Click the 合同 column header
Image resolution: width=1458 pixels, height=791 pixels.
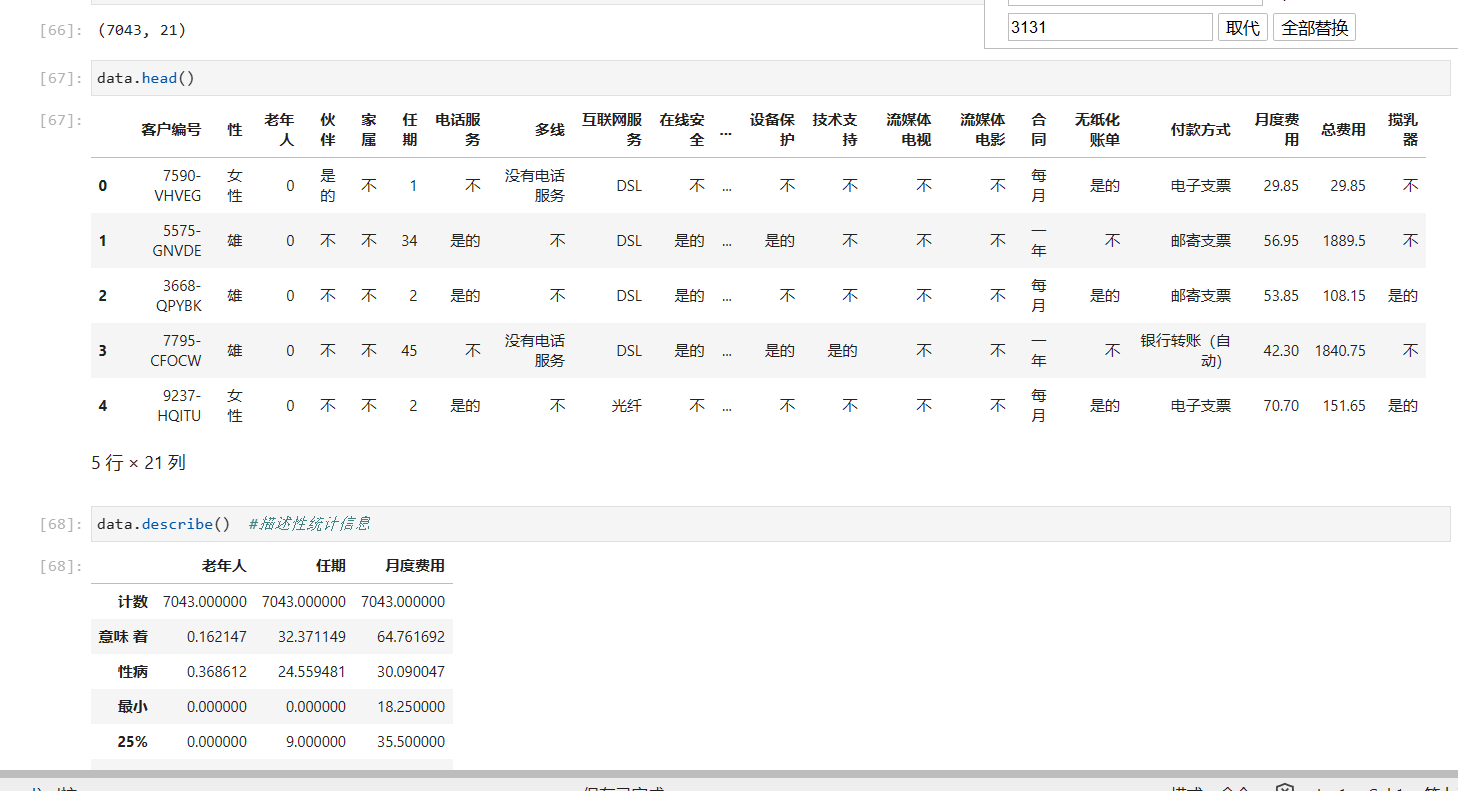pos(1039,129)
